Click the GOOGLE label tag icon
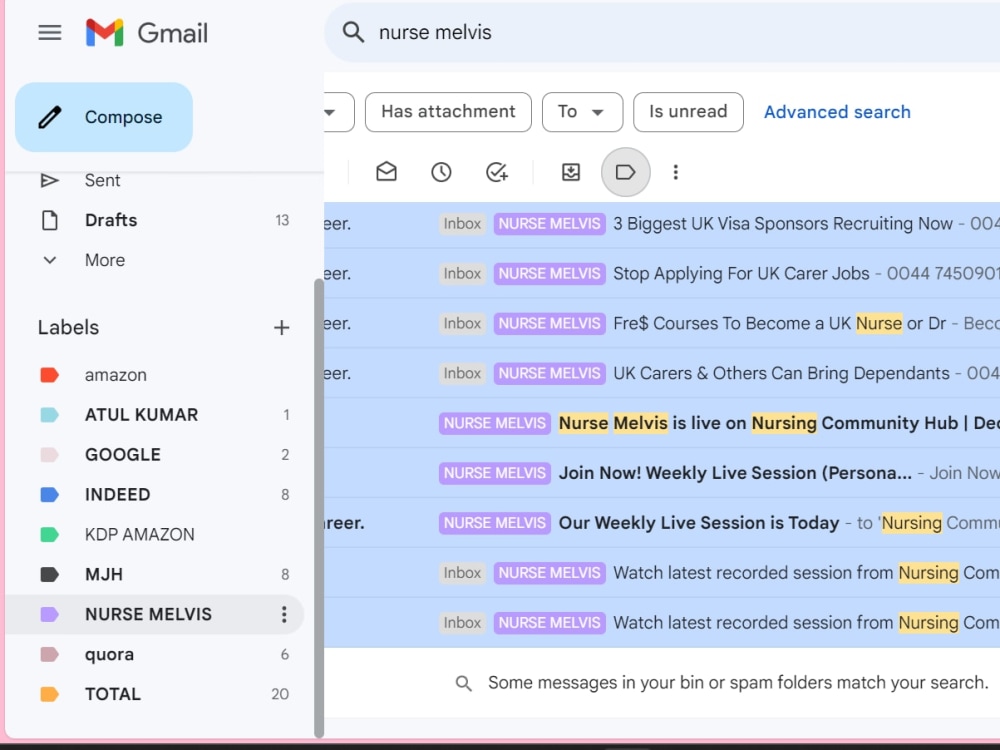 click(50, 455)
